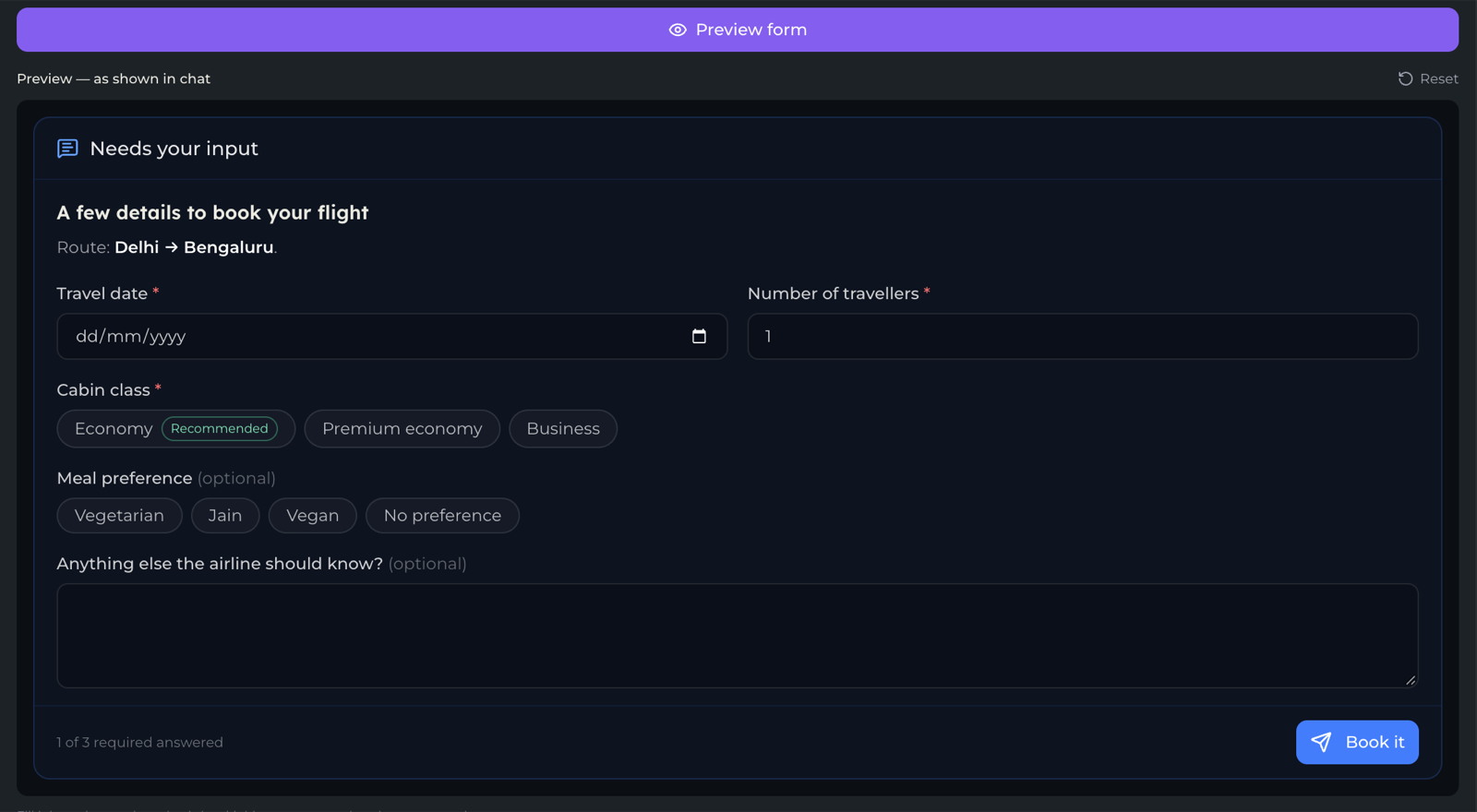The width and height of the screenshot is (1477, 812).
Task: Click the Number of travellers field
Action: click(x=1083, y=337)
